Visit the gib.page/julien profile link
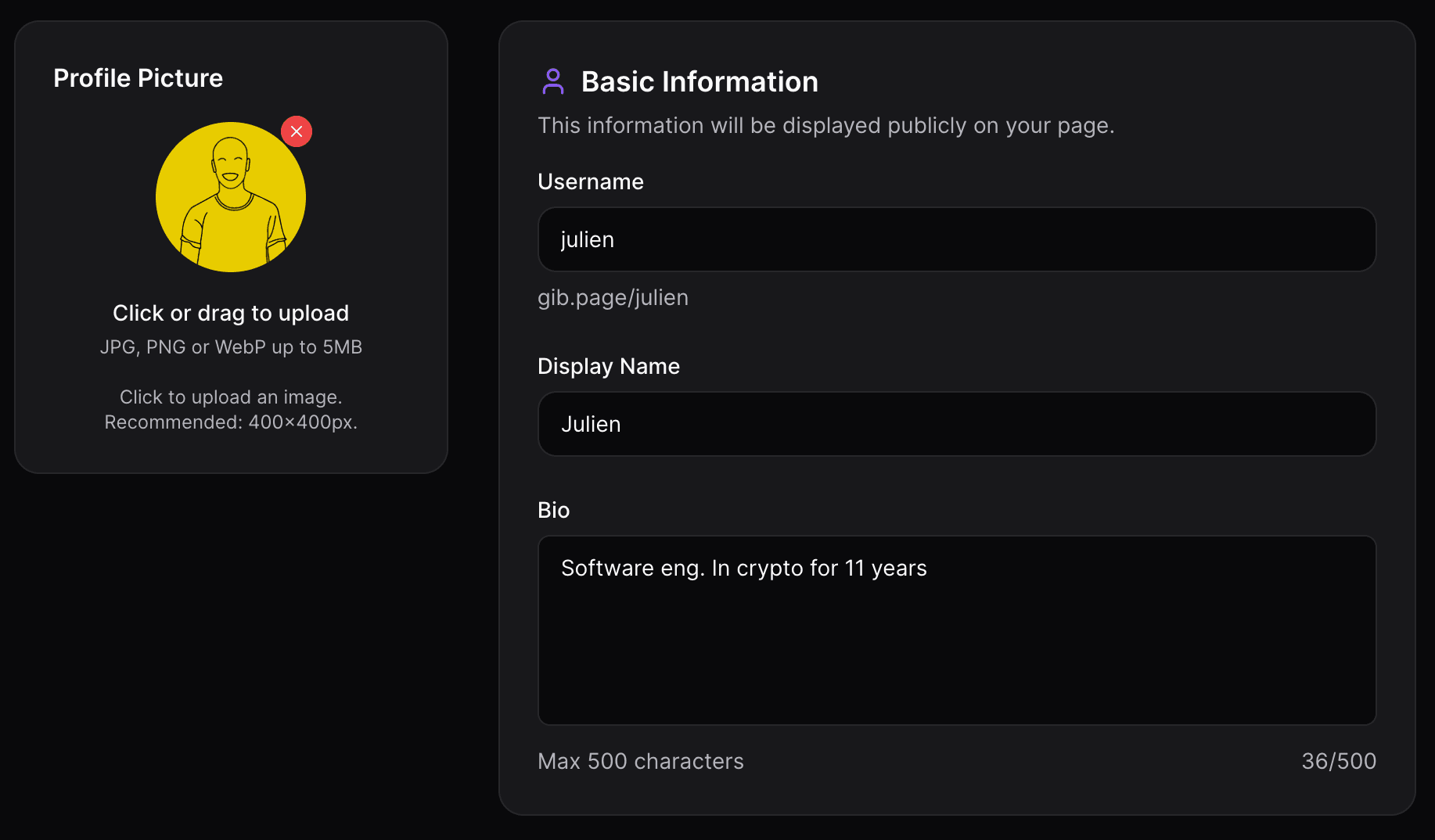 [x=613, y=297]
